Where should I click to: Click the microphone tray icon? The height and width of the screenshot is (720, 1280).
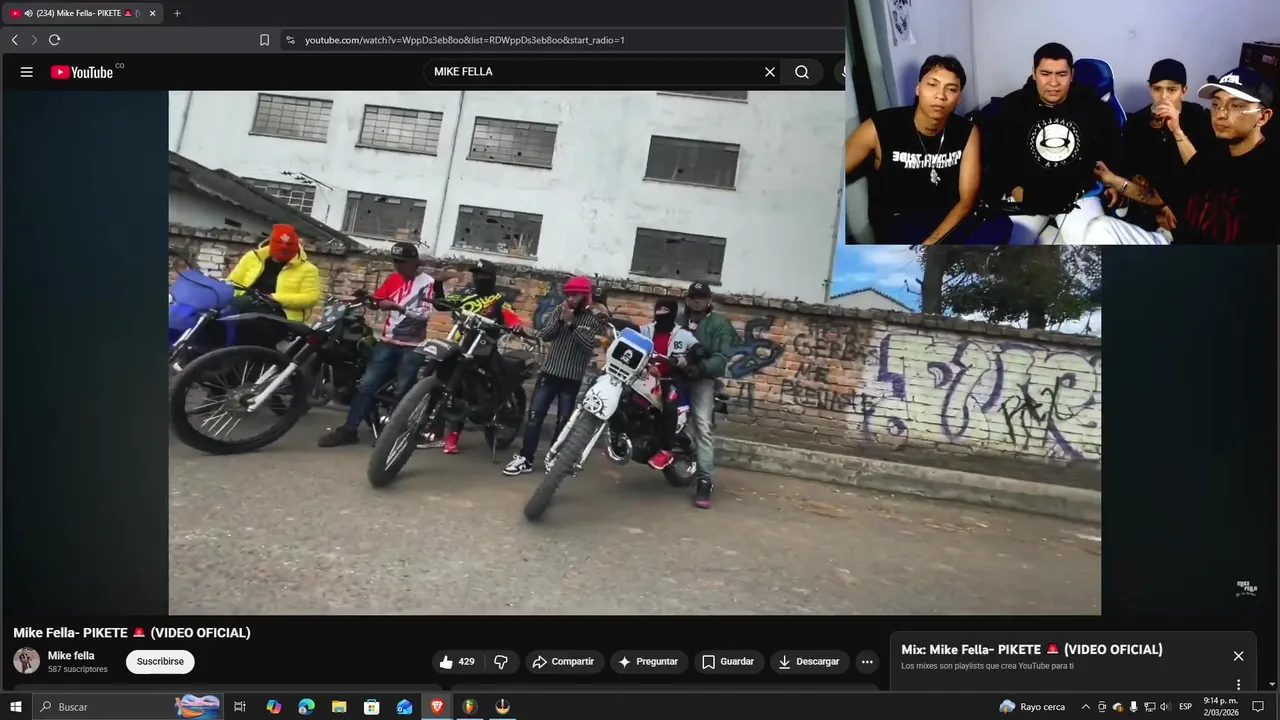click(1133, 707)
